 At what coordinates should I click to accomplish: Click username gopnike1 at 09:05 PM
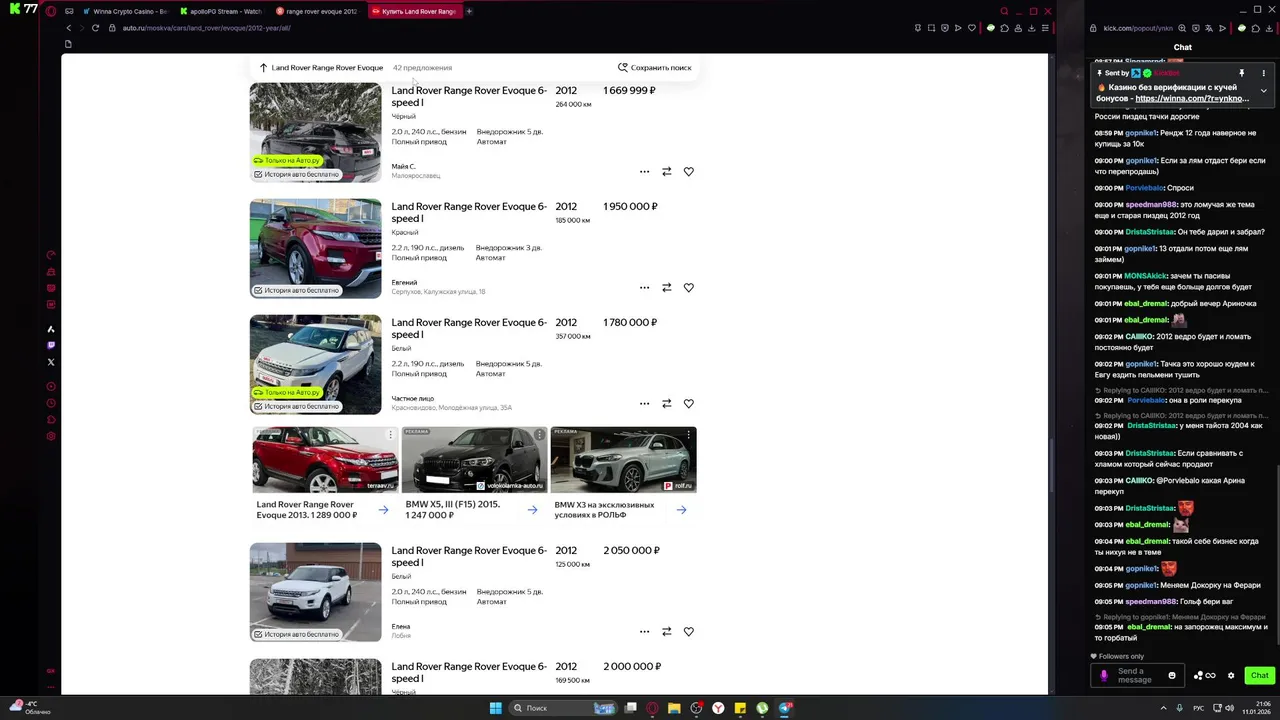[1141, 585]
